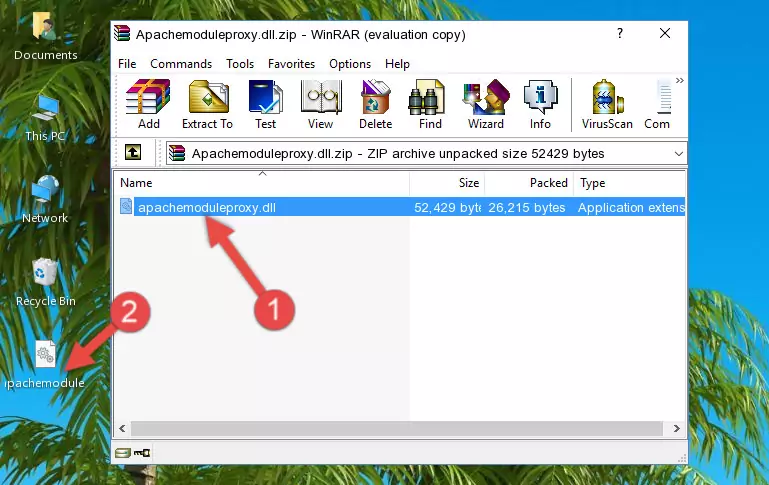Go up one folder level
The image size is (769, 485).
pos(133,153)
